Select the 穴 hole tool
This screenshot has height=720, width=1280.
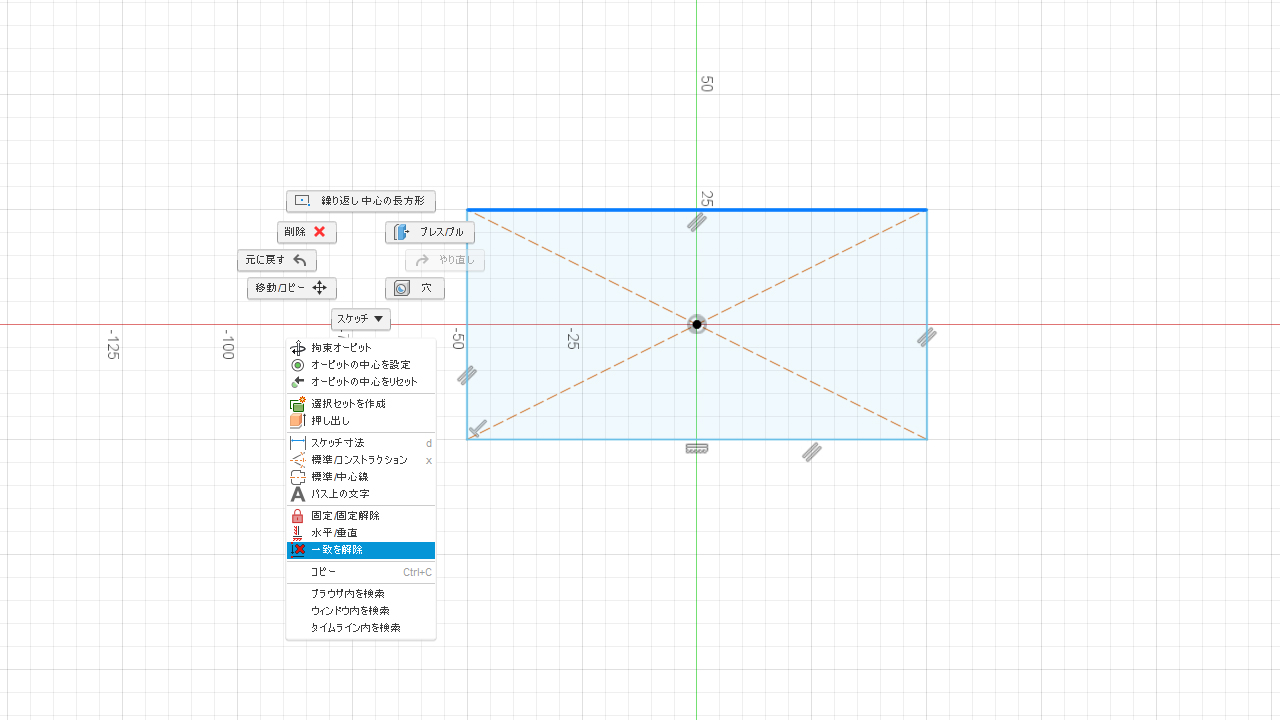415,288
